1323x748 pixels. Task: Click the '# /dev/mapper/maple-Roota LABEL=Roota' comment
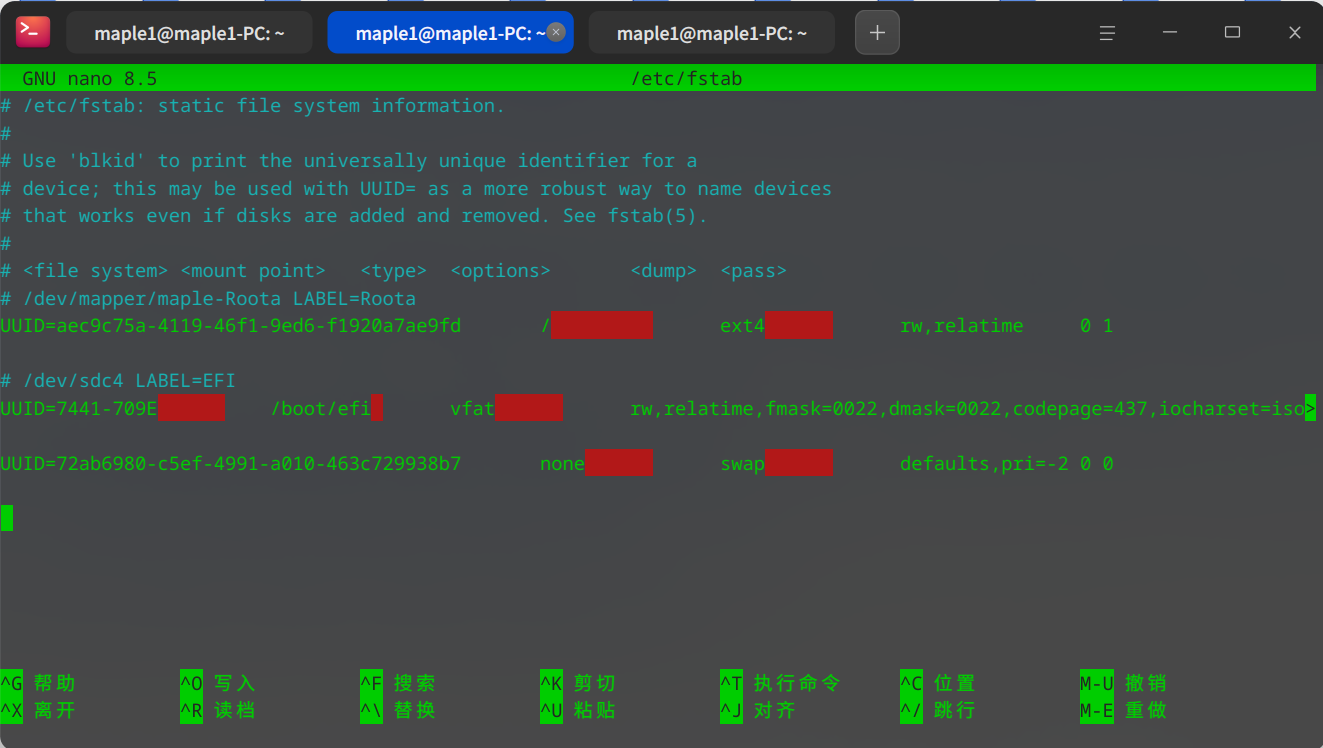point(208,298)
